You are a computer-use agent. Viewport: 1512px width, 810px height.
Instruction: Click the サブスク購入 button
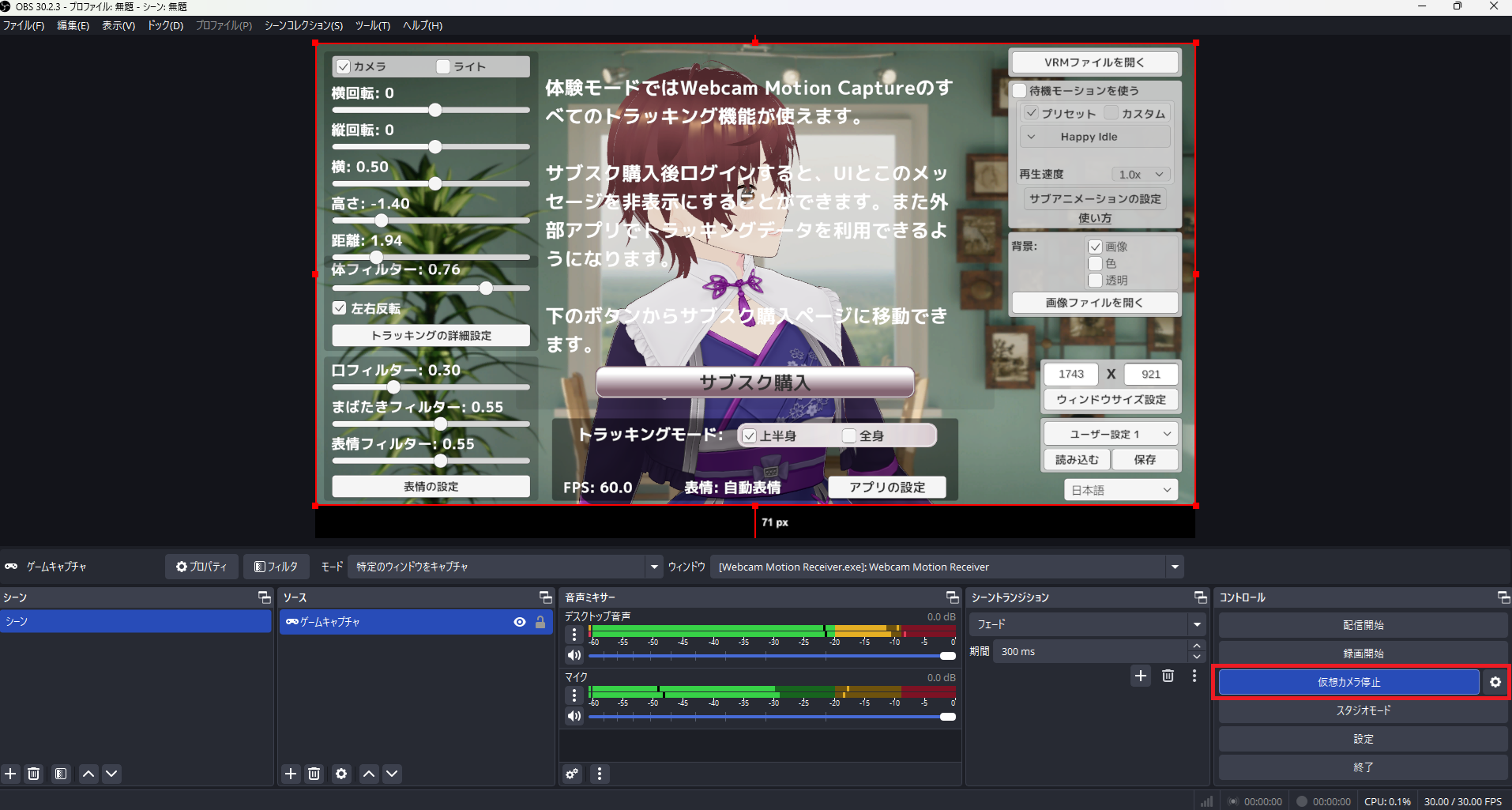coord(754,382)
